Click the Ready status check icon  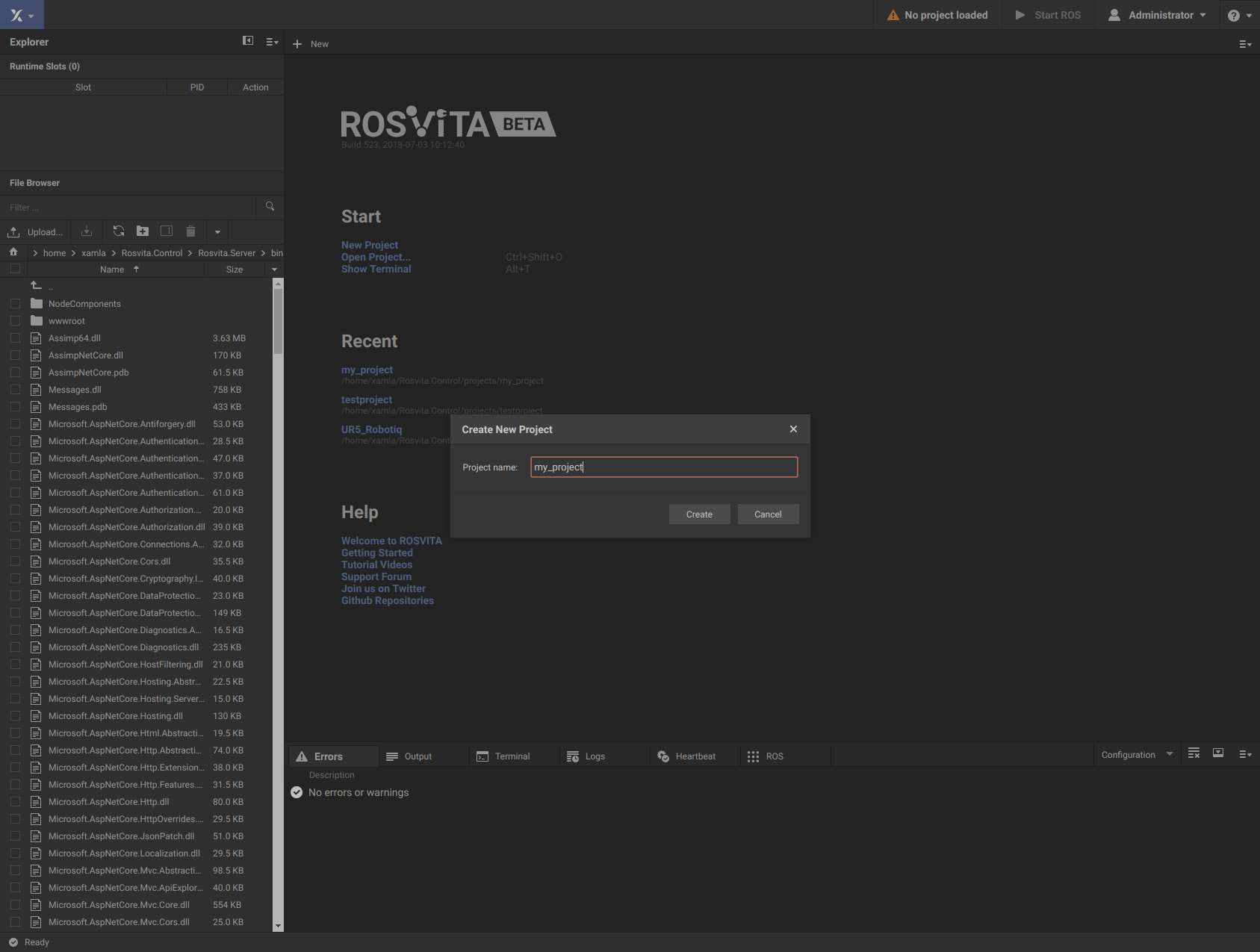pyautogui.click(x=13, y=942)
